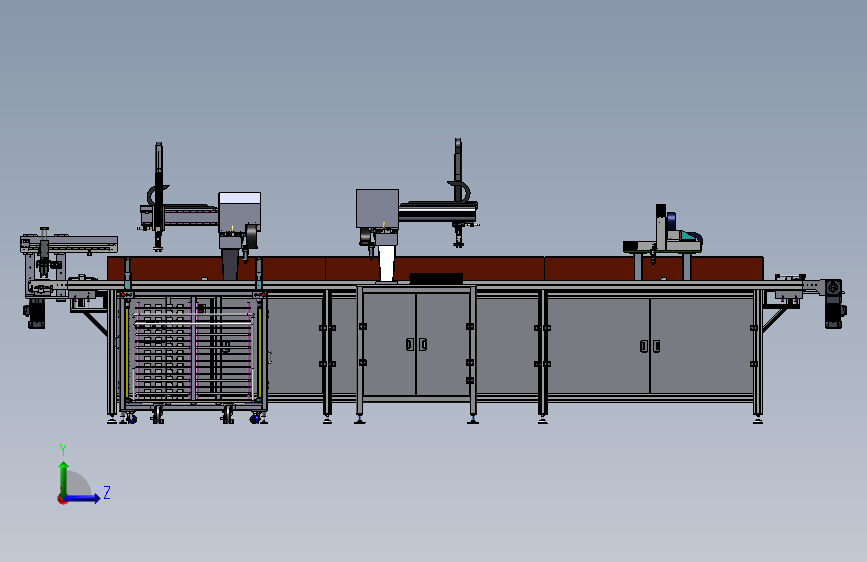Select the center cabinet's left door handle
867x562 pixels.
pos(410,345)
